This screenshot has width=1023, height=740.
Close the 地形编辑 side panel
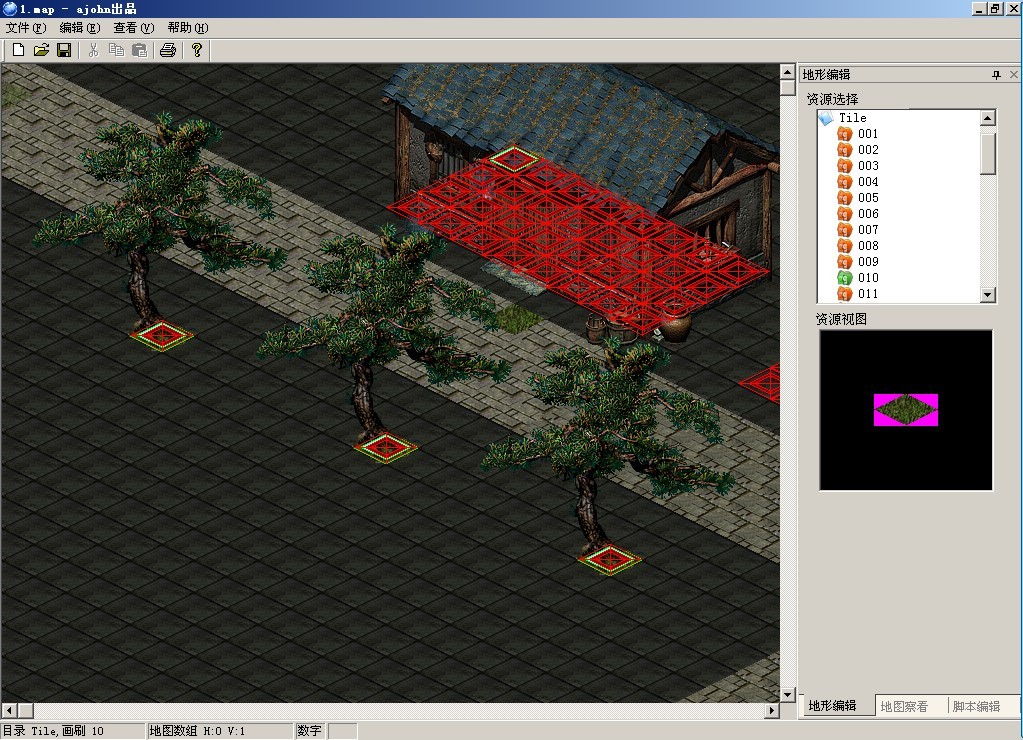tap(1013, 74)
